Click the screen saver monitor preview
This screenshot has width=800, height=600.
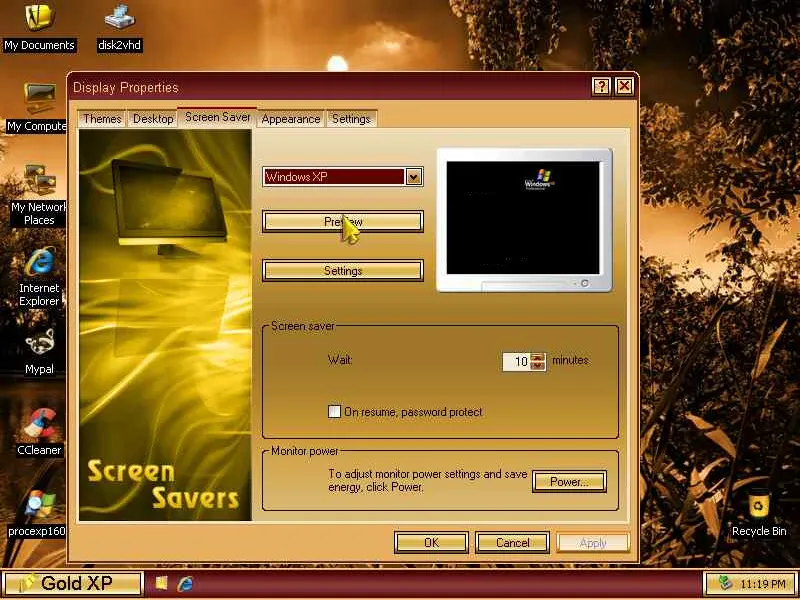pyautogui.click(x=524, y=219)
